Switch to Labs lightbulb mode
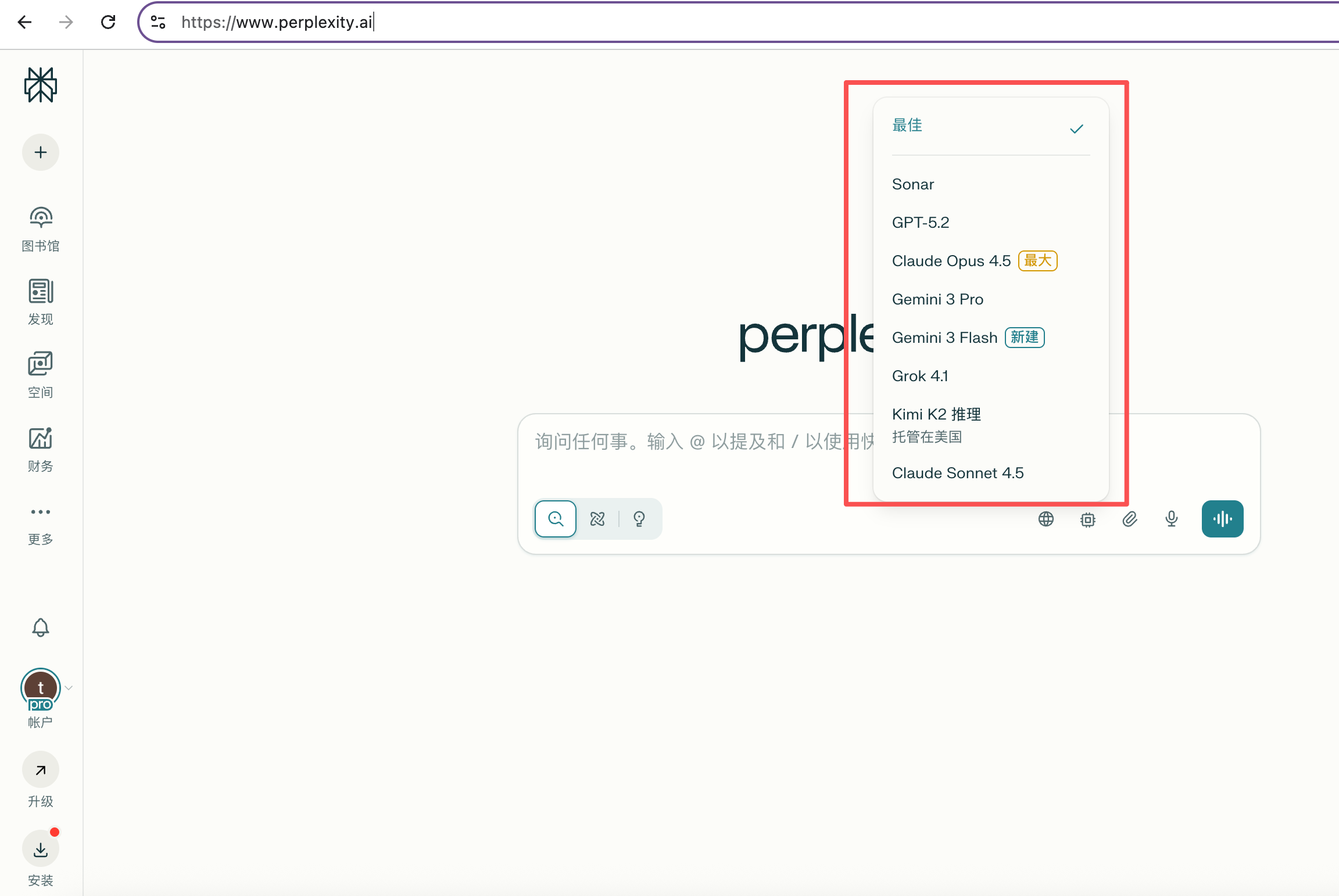1339x896 pixels. (x=639, y=519)
